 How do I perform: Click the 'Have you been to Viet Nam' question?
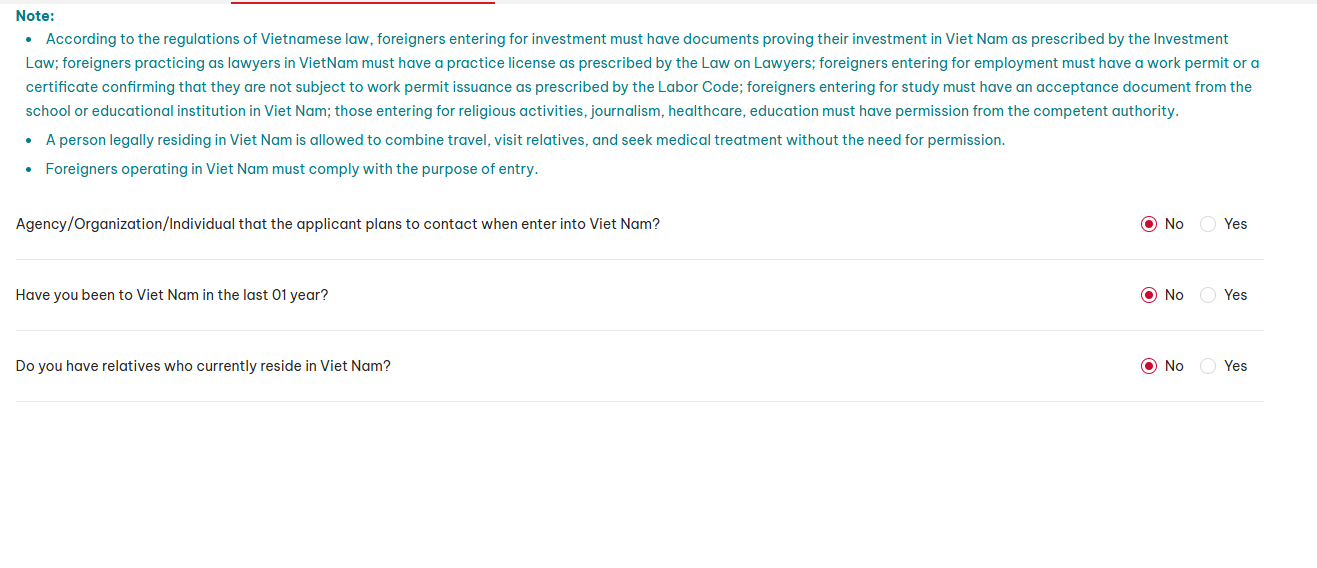tap(172, 295)
